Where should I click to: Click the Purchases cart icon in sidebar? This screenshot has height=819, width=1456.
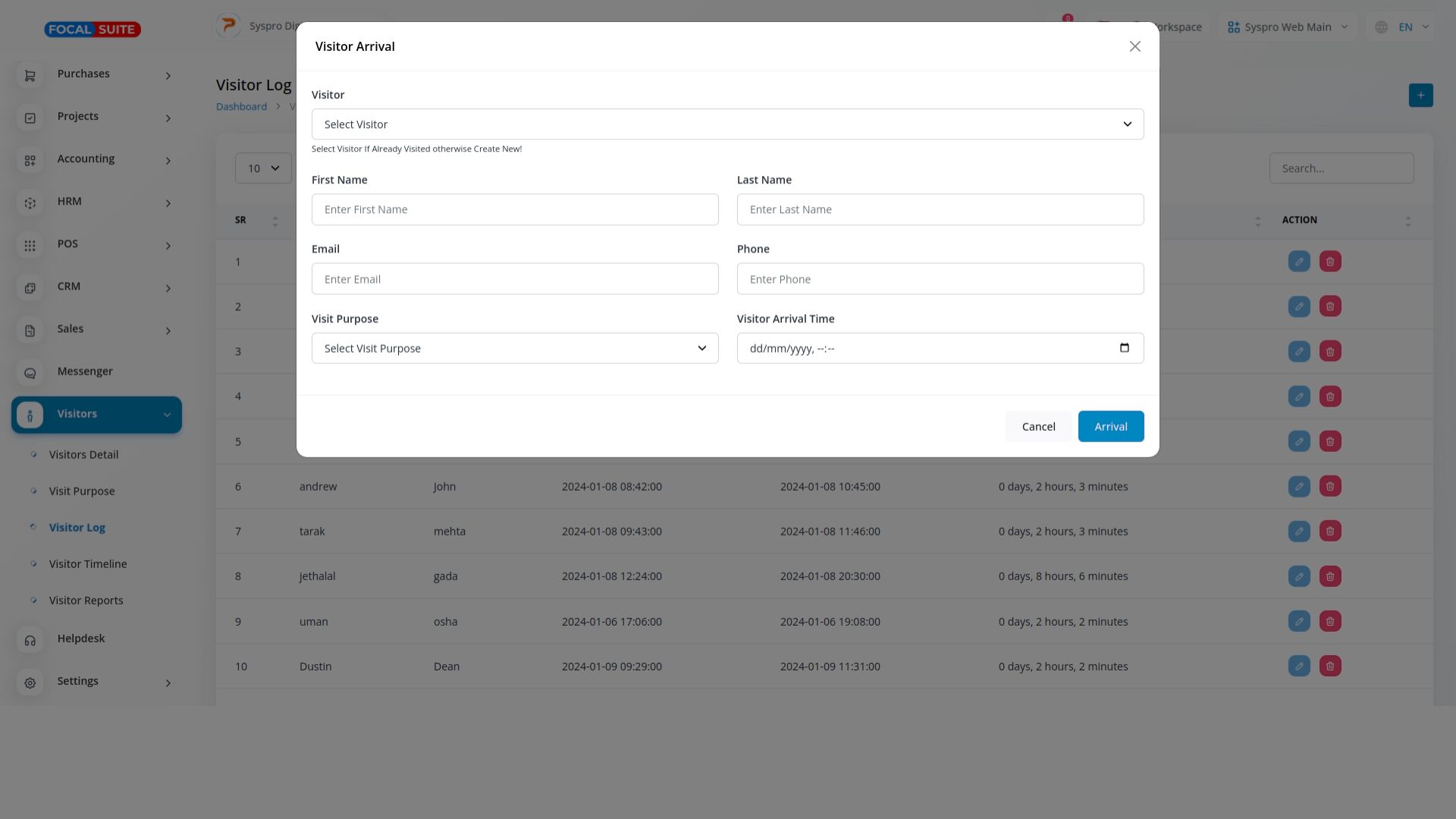(x=30, y=76)
